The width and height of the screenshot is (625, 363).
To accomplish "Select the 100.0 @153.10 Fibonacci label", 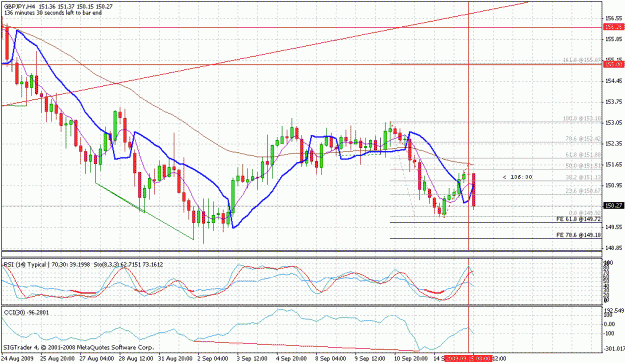I will coord(582,118).
